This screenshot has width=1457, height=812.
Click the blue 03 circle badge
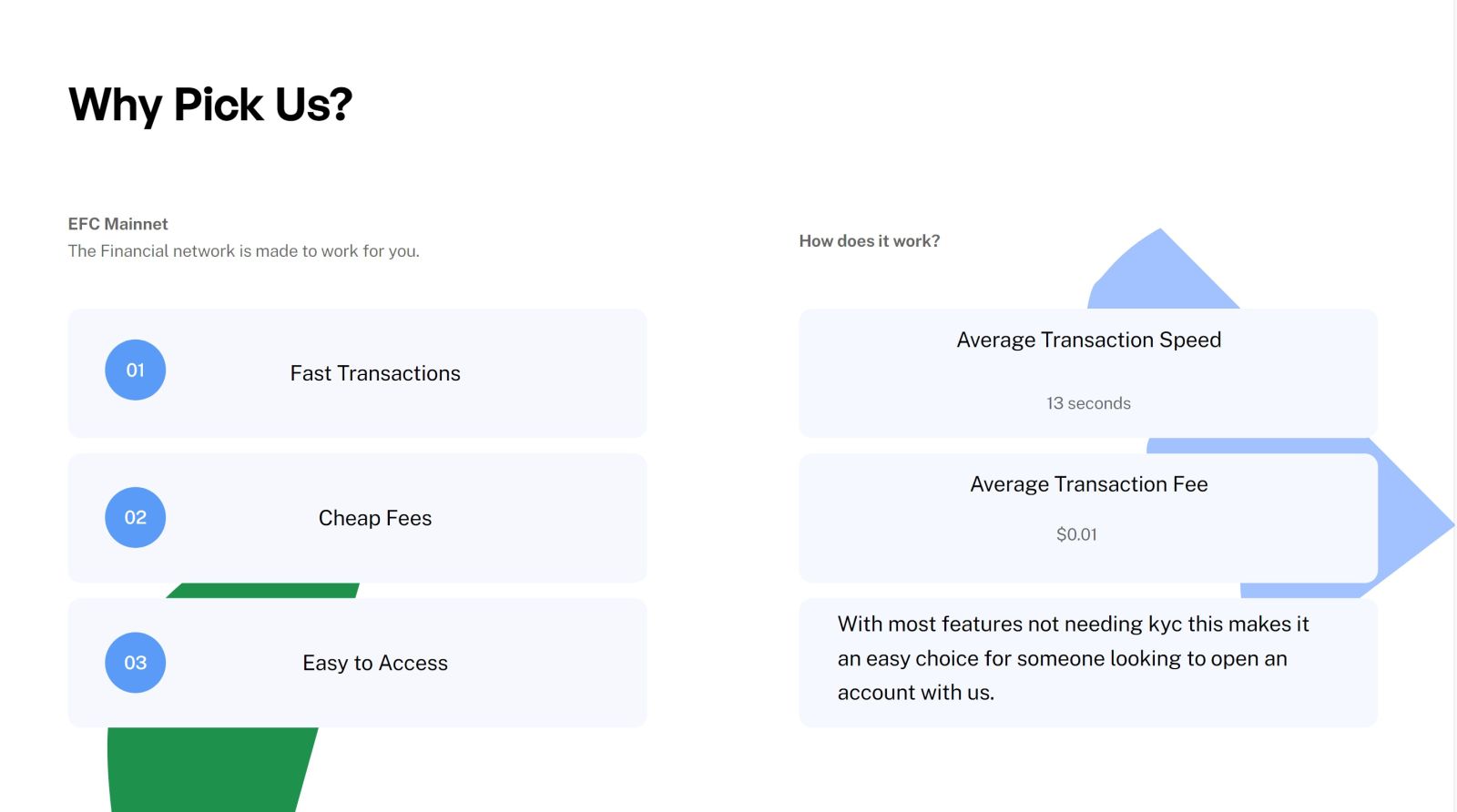coord(136,663)
